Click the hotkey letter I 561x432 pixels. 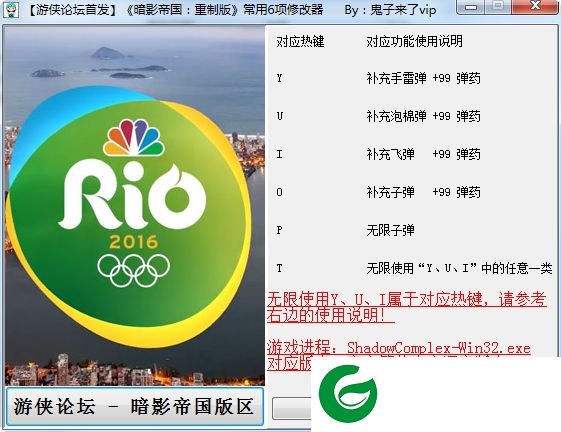coord(279,154)
